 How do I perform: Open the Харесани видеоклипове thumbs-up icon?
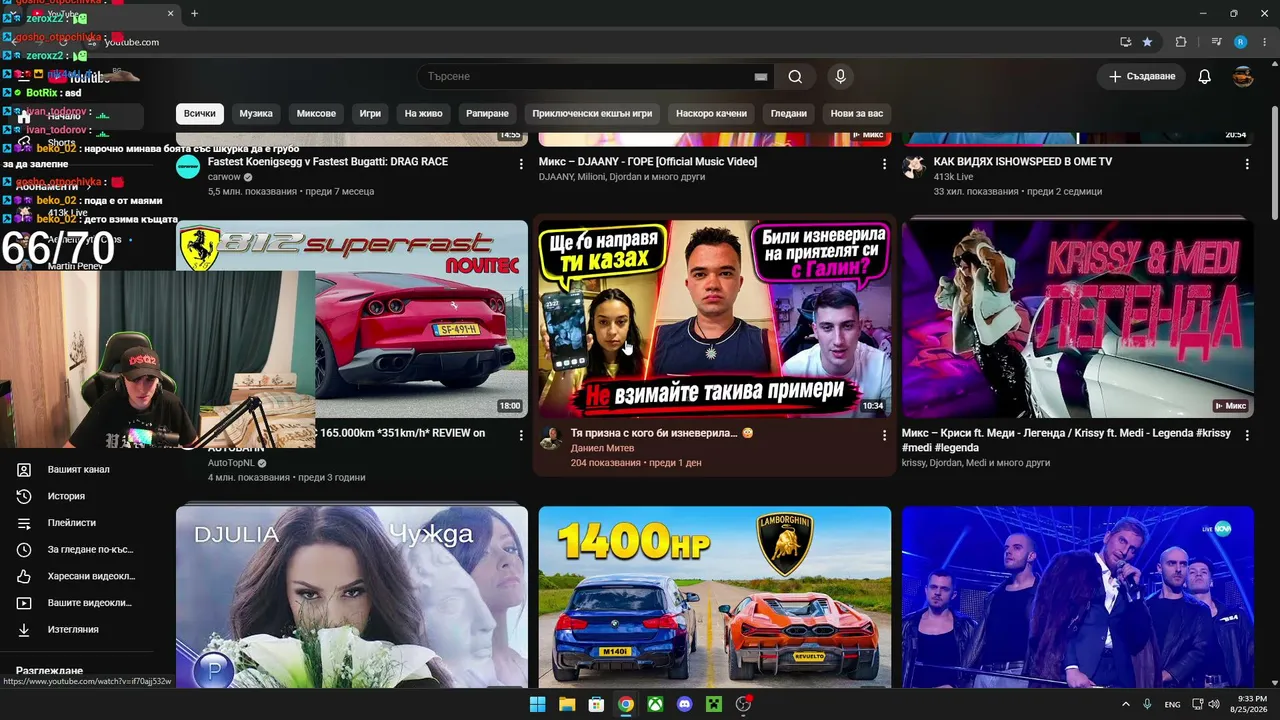tap(24, 576)
